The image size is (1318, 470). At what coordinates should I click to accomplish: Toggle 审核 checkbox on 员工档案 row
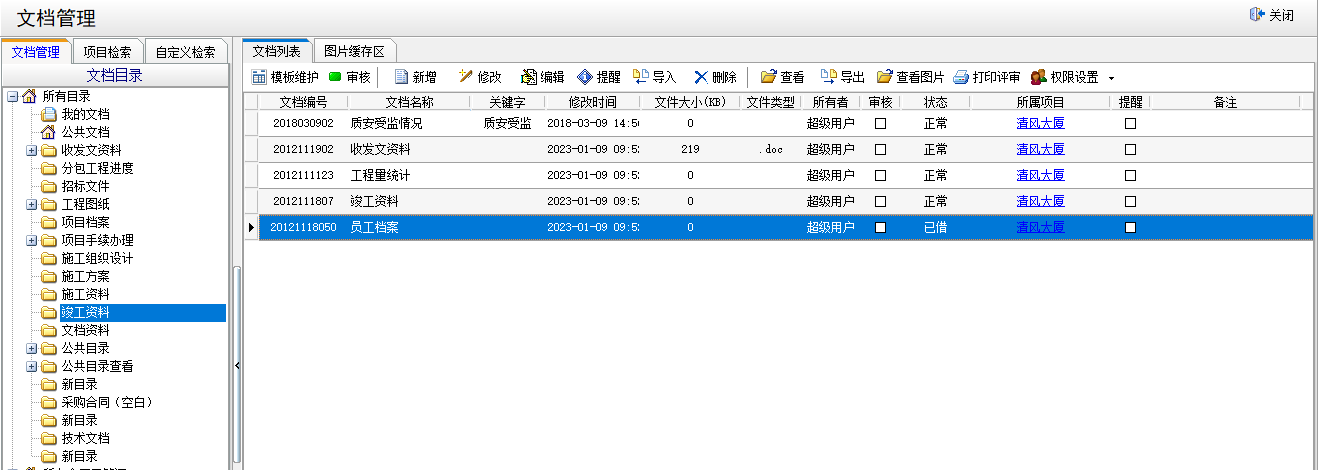881,228
